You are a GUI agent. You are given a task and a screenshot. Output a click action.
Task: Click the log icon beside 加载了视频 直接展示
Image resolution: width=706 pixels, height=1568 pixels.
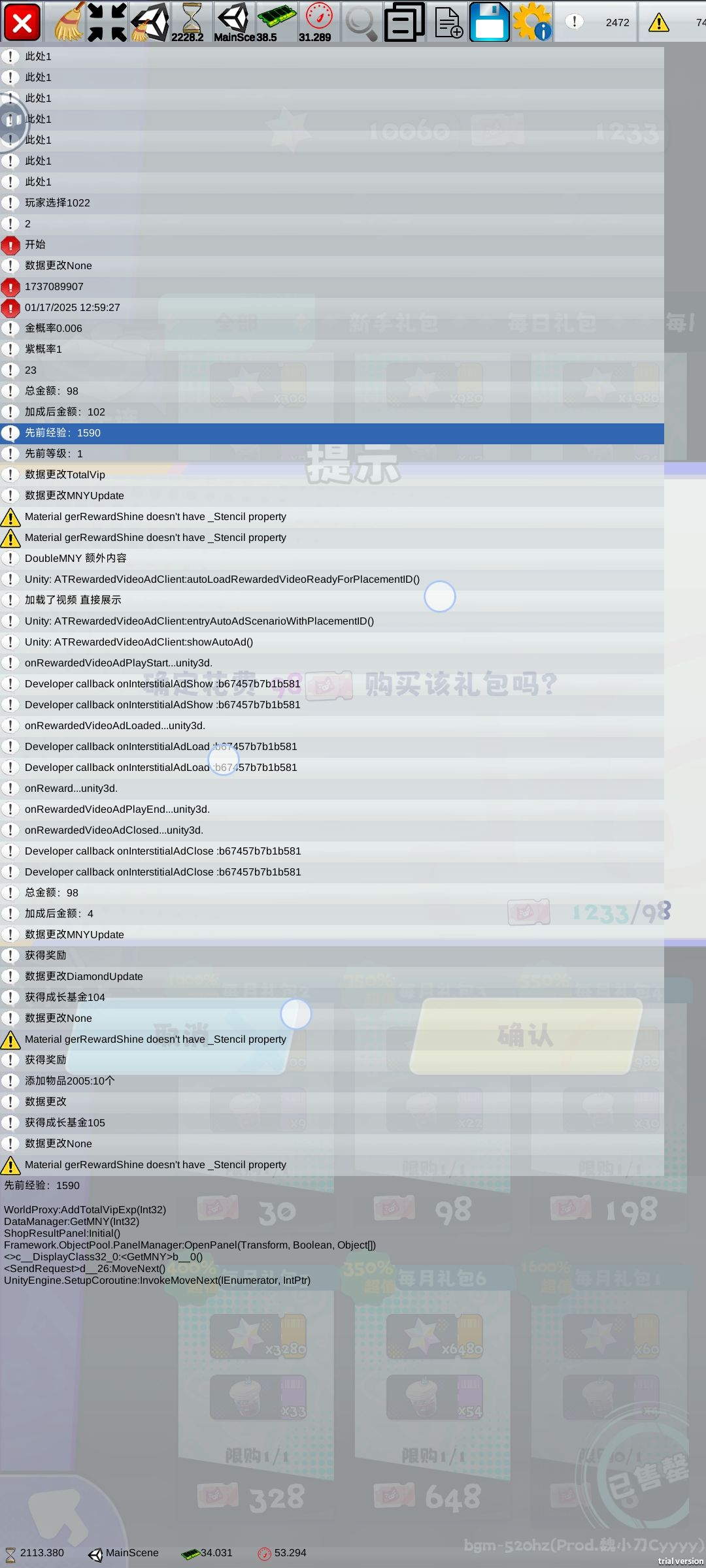10,600
